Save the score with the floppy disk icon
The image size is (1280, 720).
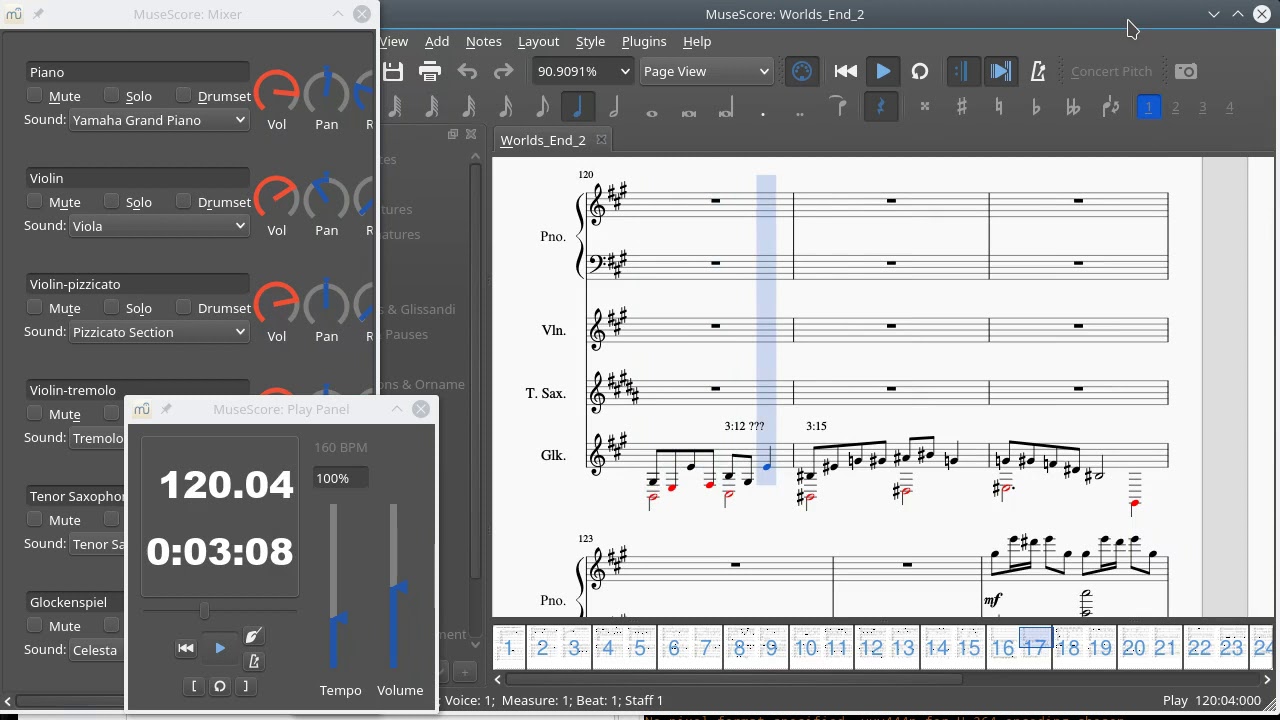tap(393, 71)
